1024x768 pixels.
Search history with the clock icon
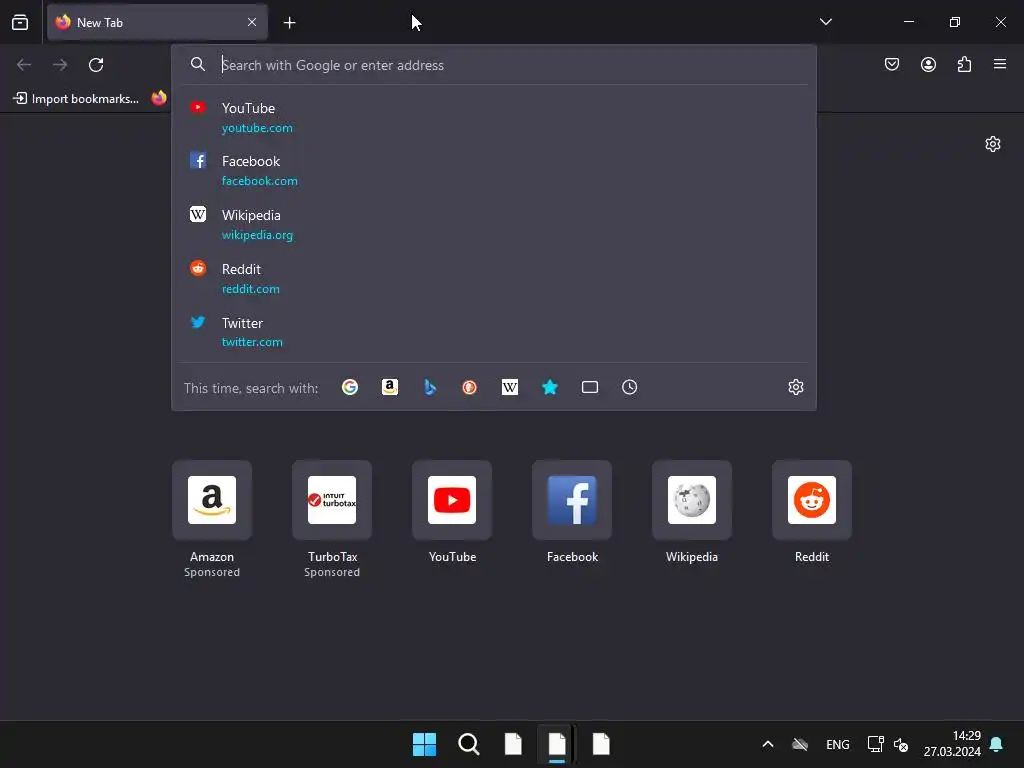pos(630,387)
